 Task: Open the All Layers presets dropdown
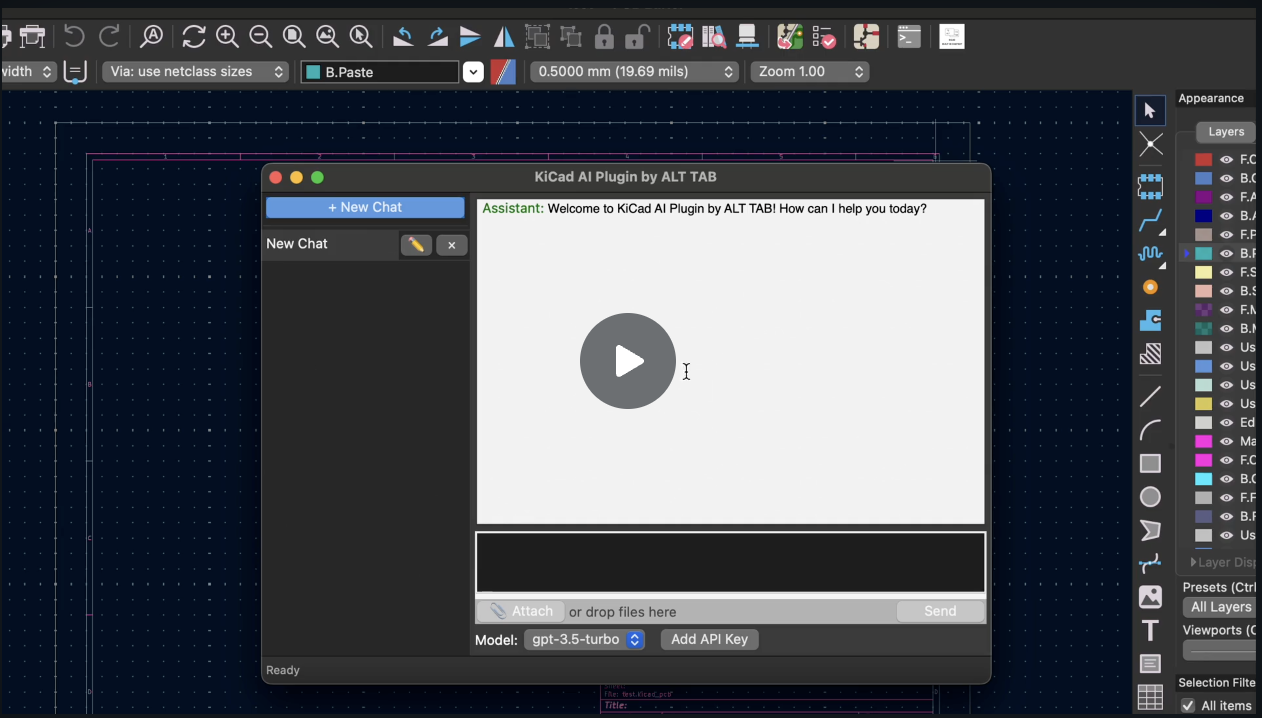[1219, 607]
